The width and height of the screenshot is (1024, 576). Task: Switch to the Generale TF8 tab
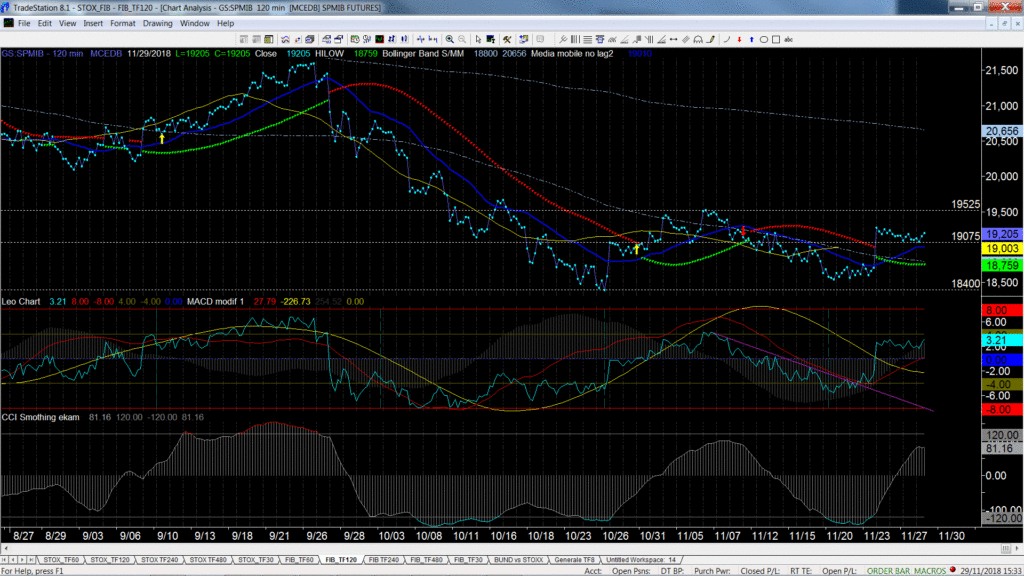pyautogui.click(x=575, y=560)
